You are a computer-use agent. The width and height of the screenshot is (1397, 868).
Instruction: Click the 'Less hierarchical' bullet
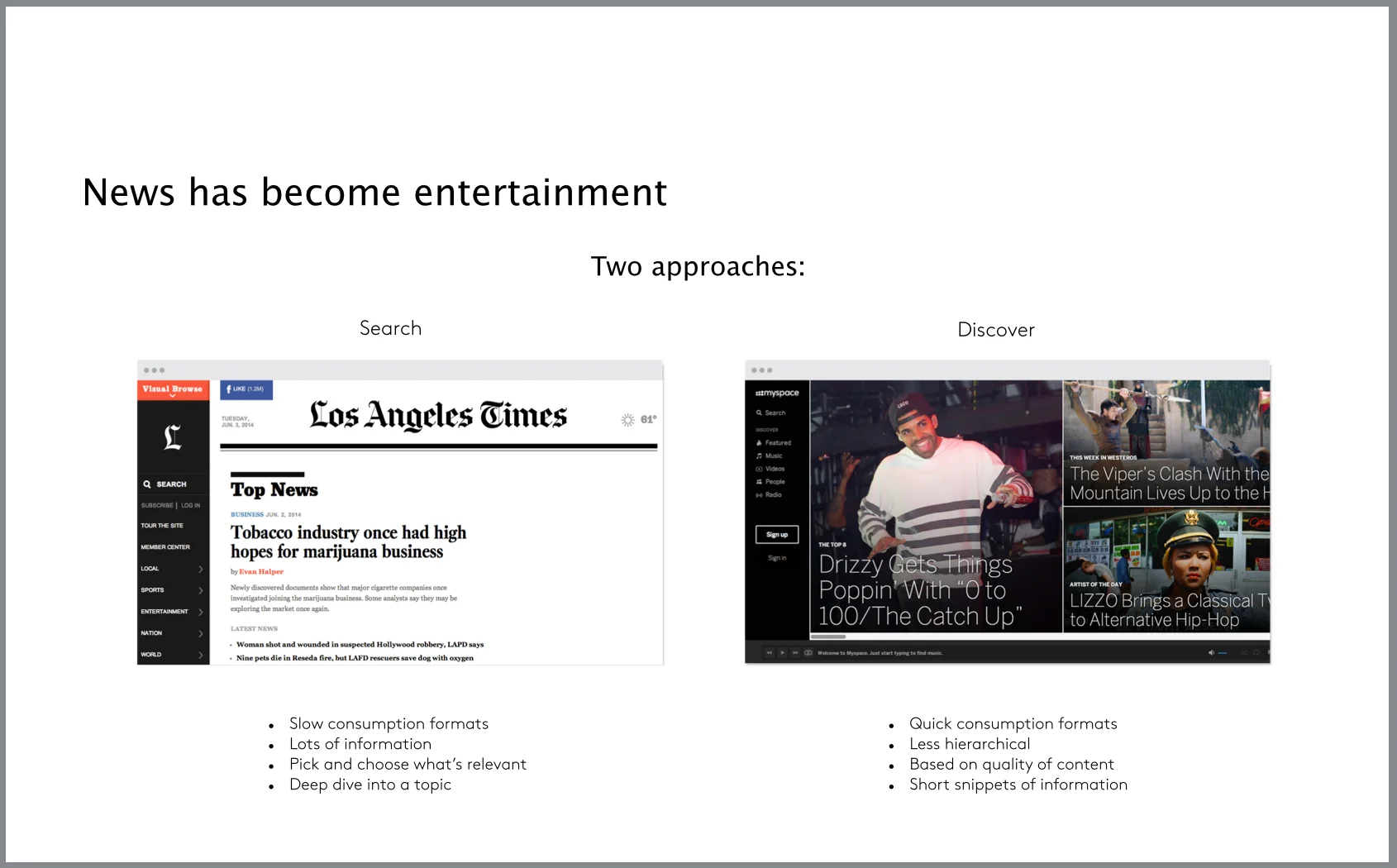tap(970, 744)
